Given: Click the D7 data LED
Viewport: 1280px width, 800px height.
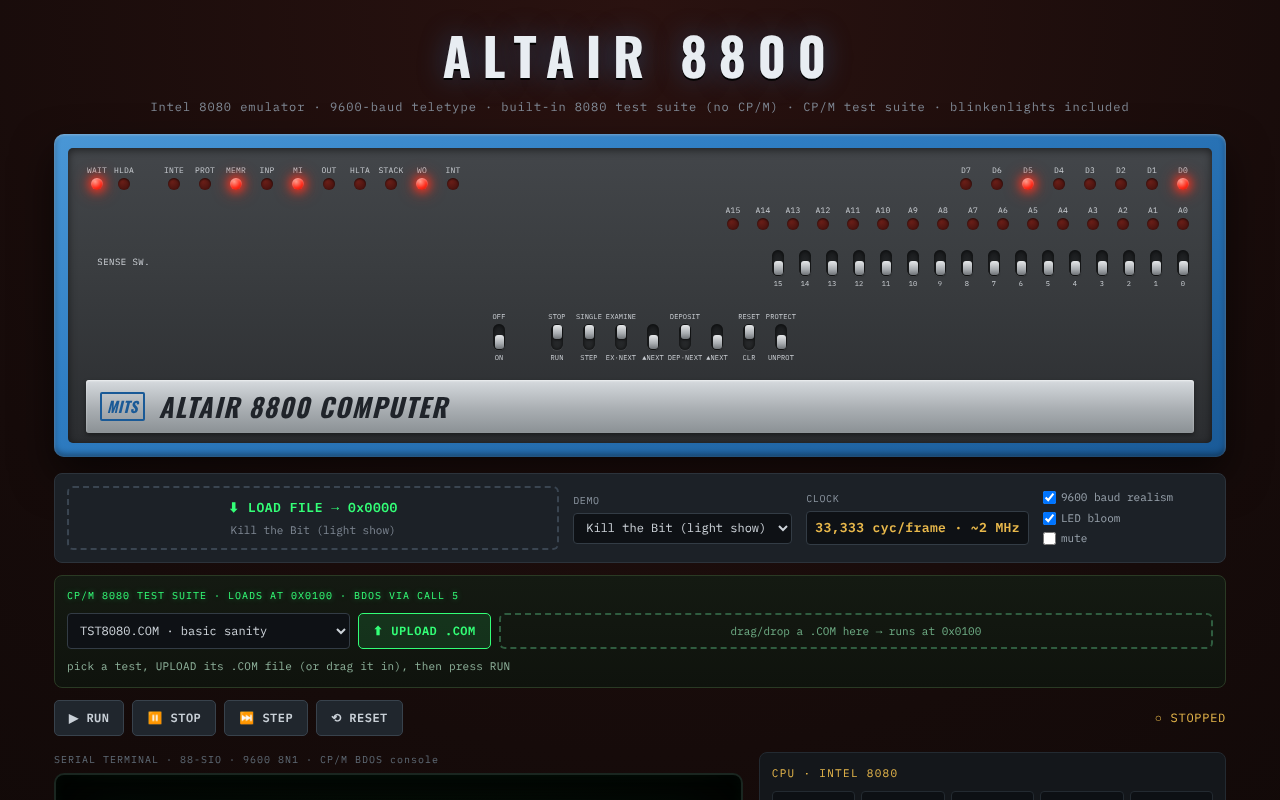Looking at the screenshot, I should point(966,184).
